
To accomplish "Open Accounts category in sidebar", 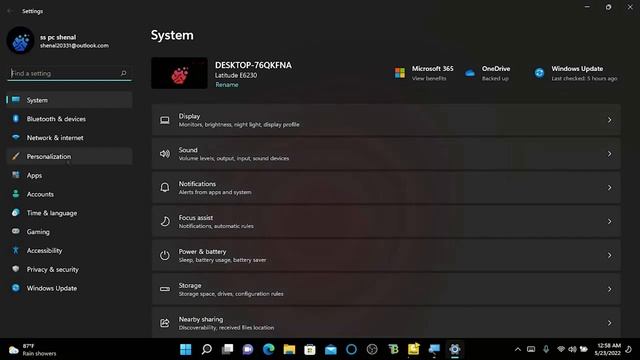I will [x=69, y=194].
